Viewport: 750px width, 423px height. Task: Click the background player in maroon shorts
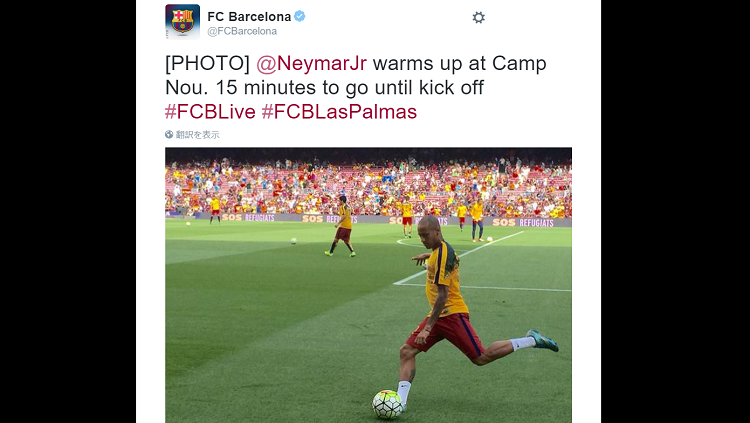[x=342, y=226]
